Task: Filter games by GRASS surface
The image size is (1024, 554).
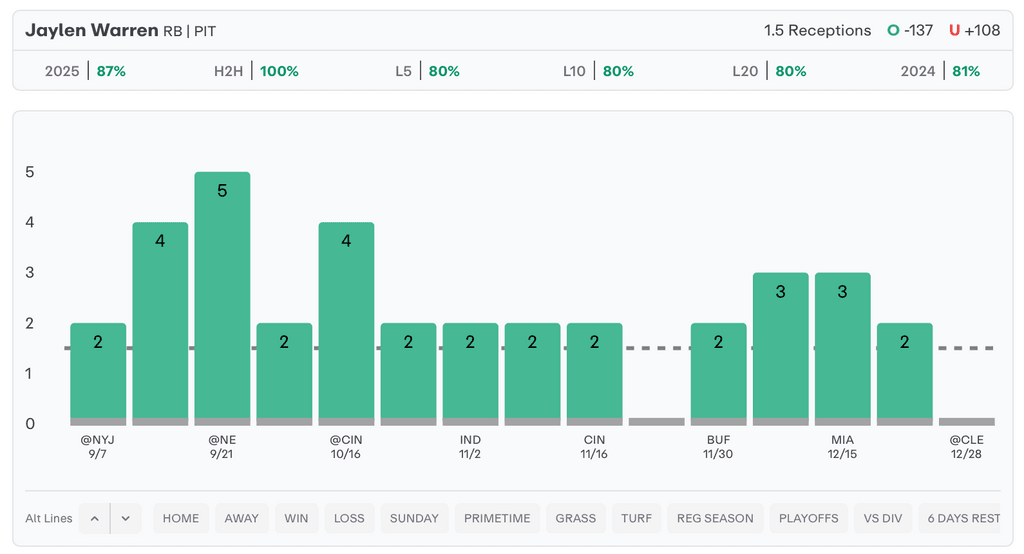Action: [x=576, y=518]
